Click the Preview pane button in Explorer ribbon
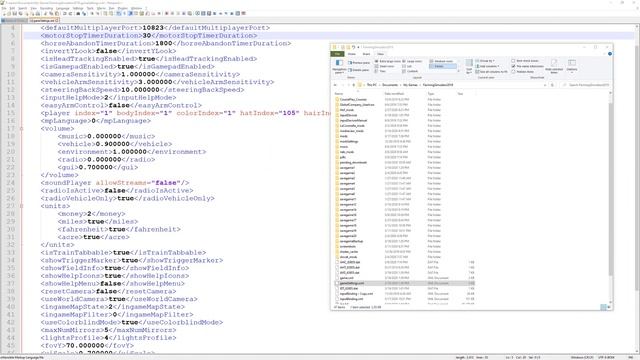Viewport: 640px width, 360px height. click(x=359, y=62)
